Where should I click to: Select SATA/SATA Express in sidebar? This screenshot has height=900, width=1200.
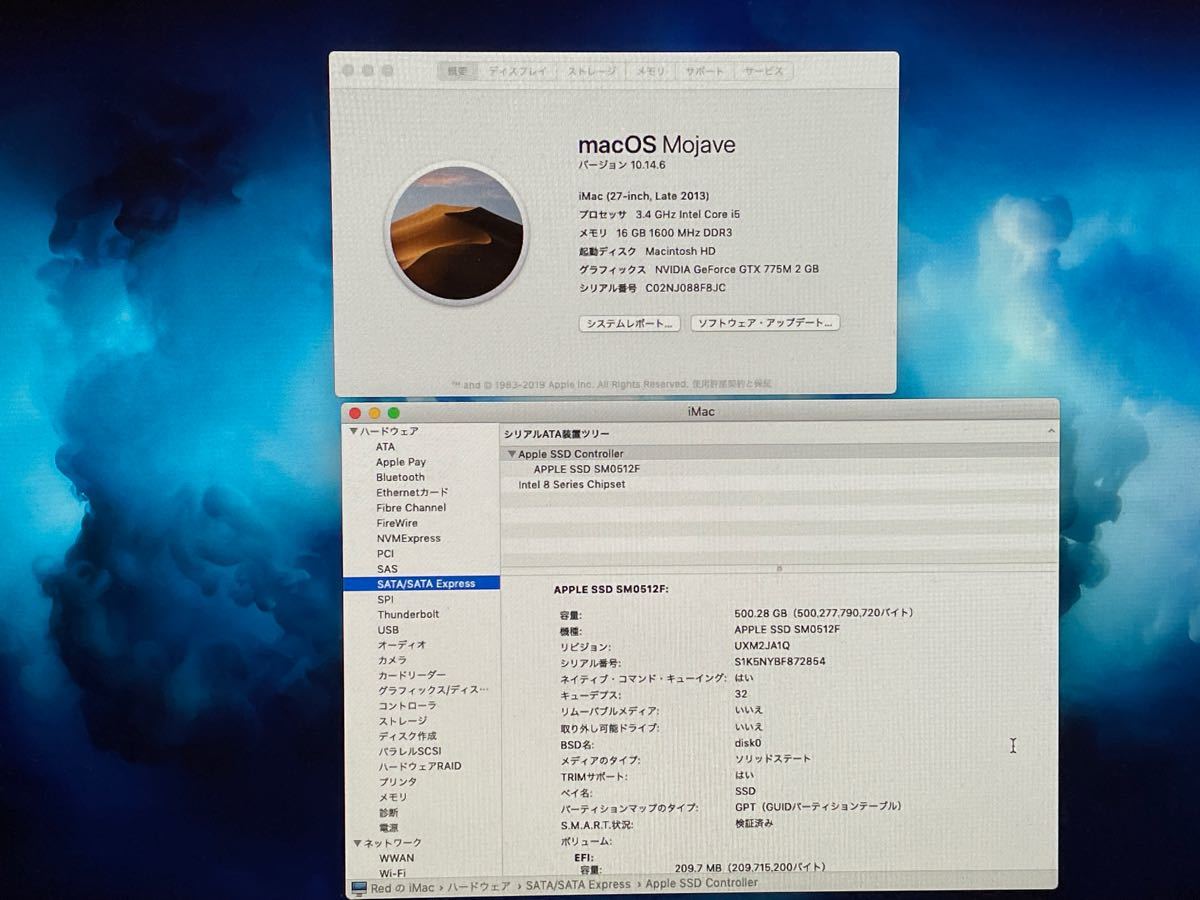click(421, 583)
